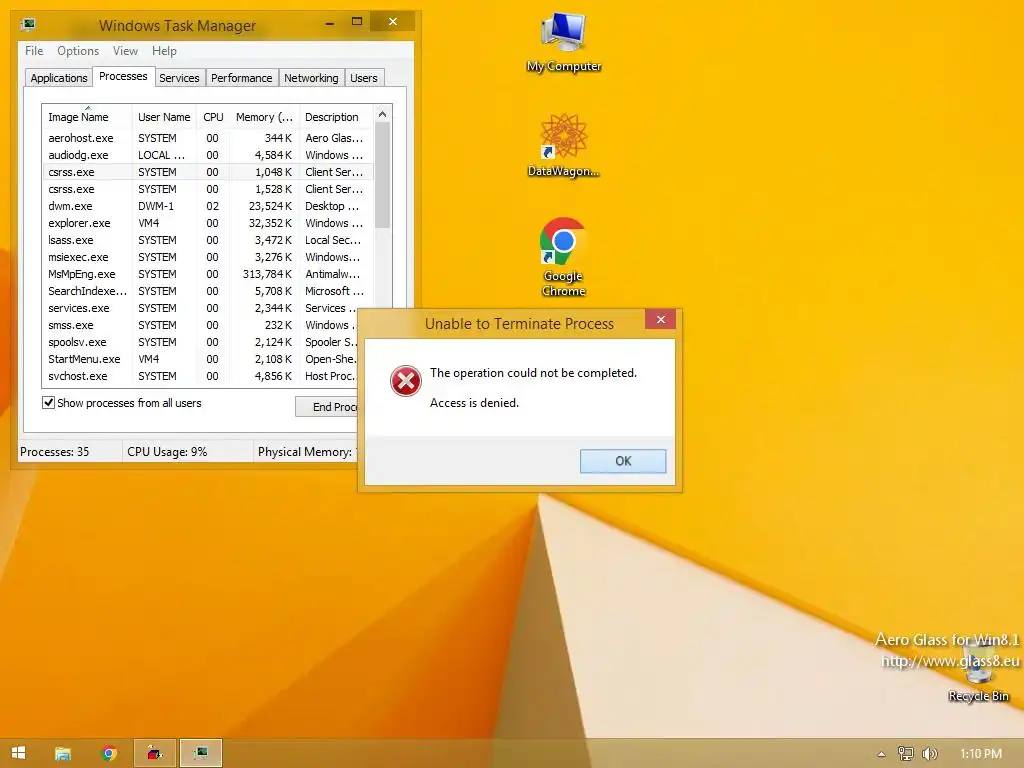The width and height of the screenshot is (1024, 768).
Task: Sort by the CPU column header
Action: pos(213,117)
